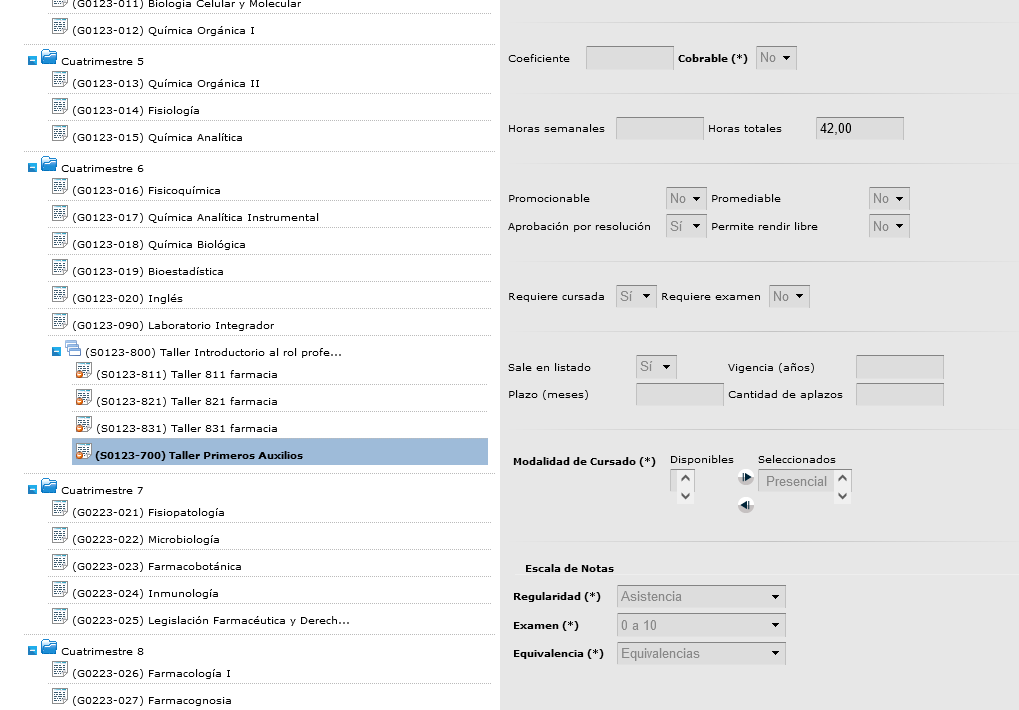Click the Horas totales field

pos(860,129)
